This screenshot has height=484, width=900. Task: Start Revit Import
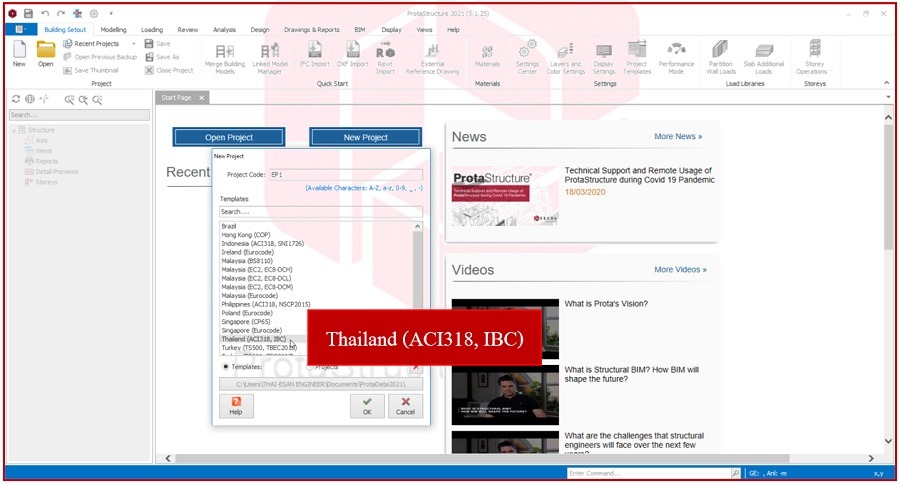[x=385, y=59]
